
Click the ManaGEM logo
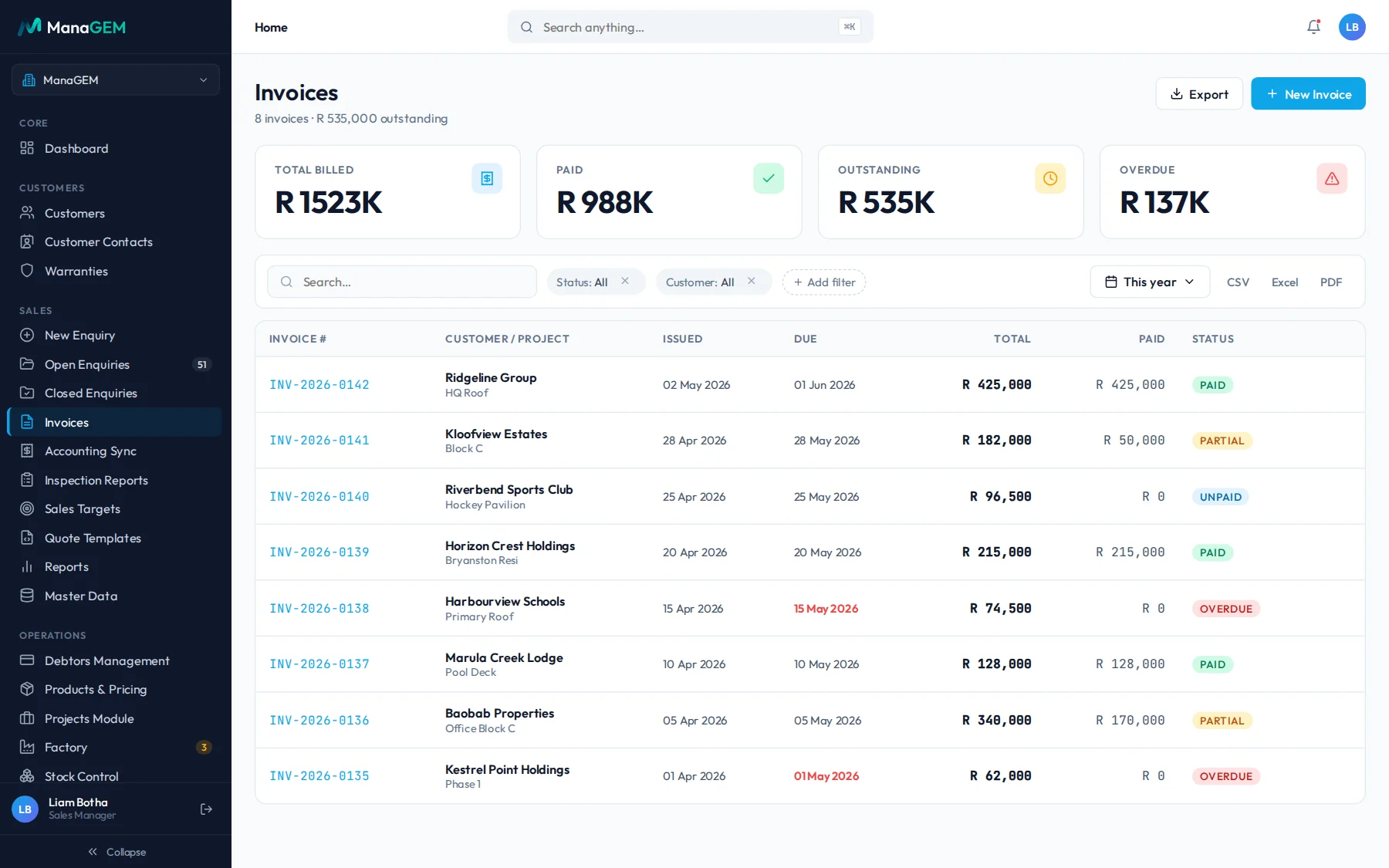point(72,27)
